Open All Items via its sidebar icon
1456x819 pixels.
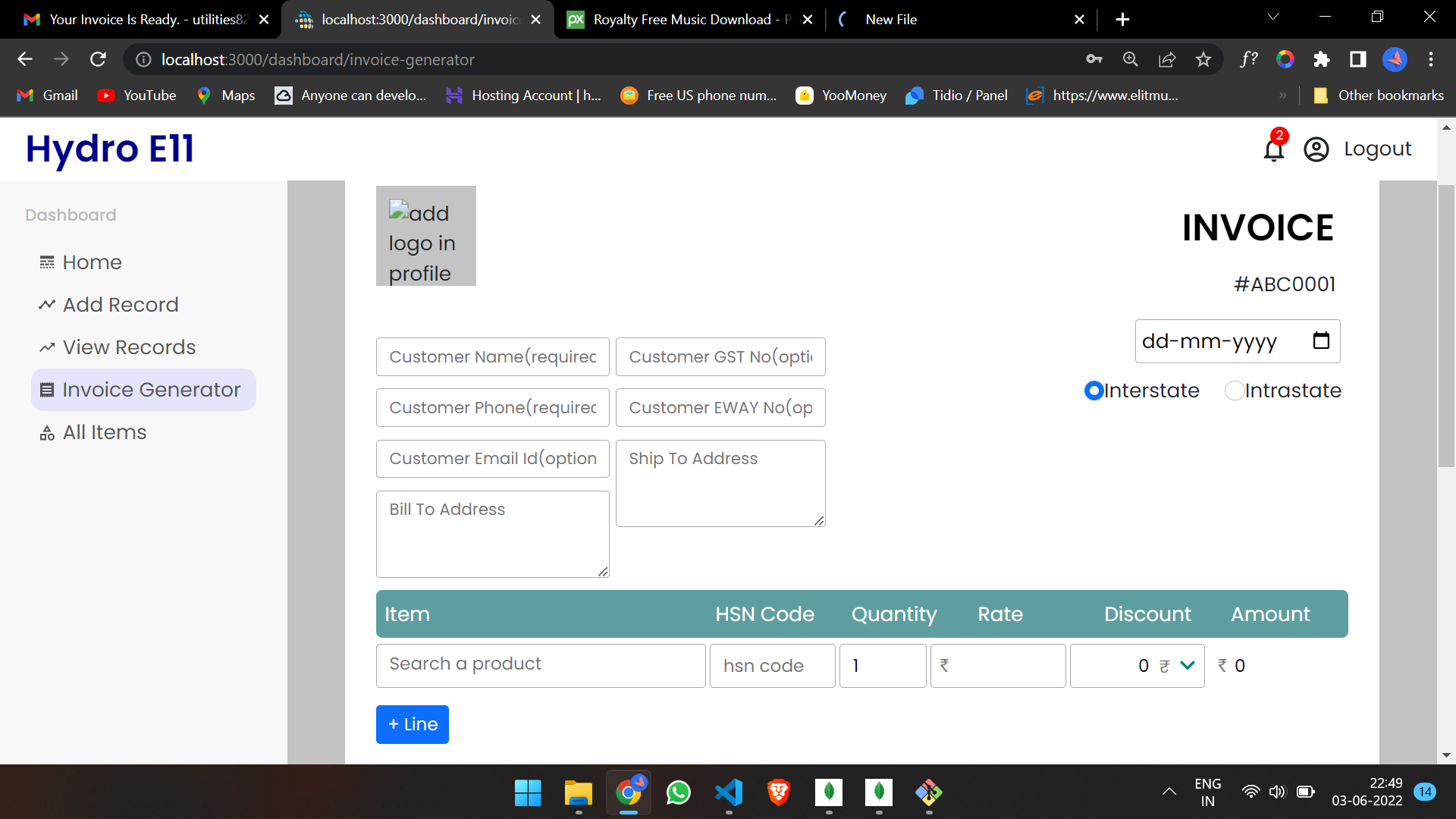click(x=47, y=431)
